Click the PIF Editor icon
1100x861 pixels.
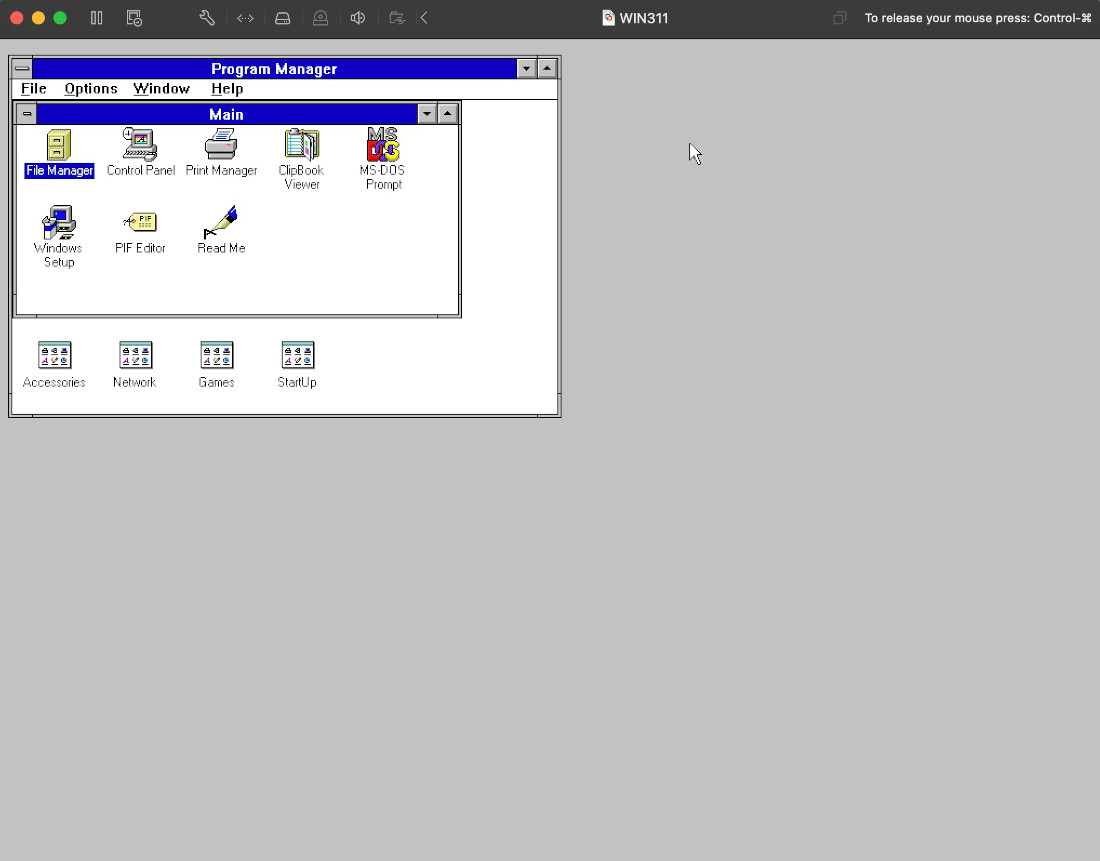(x=140, y=223)
